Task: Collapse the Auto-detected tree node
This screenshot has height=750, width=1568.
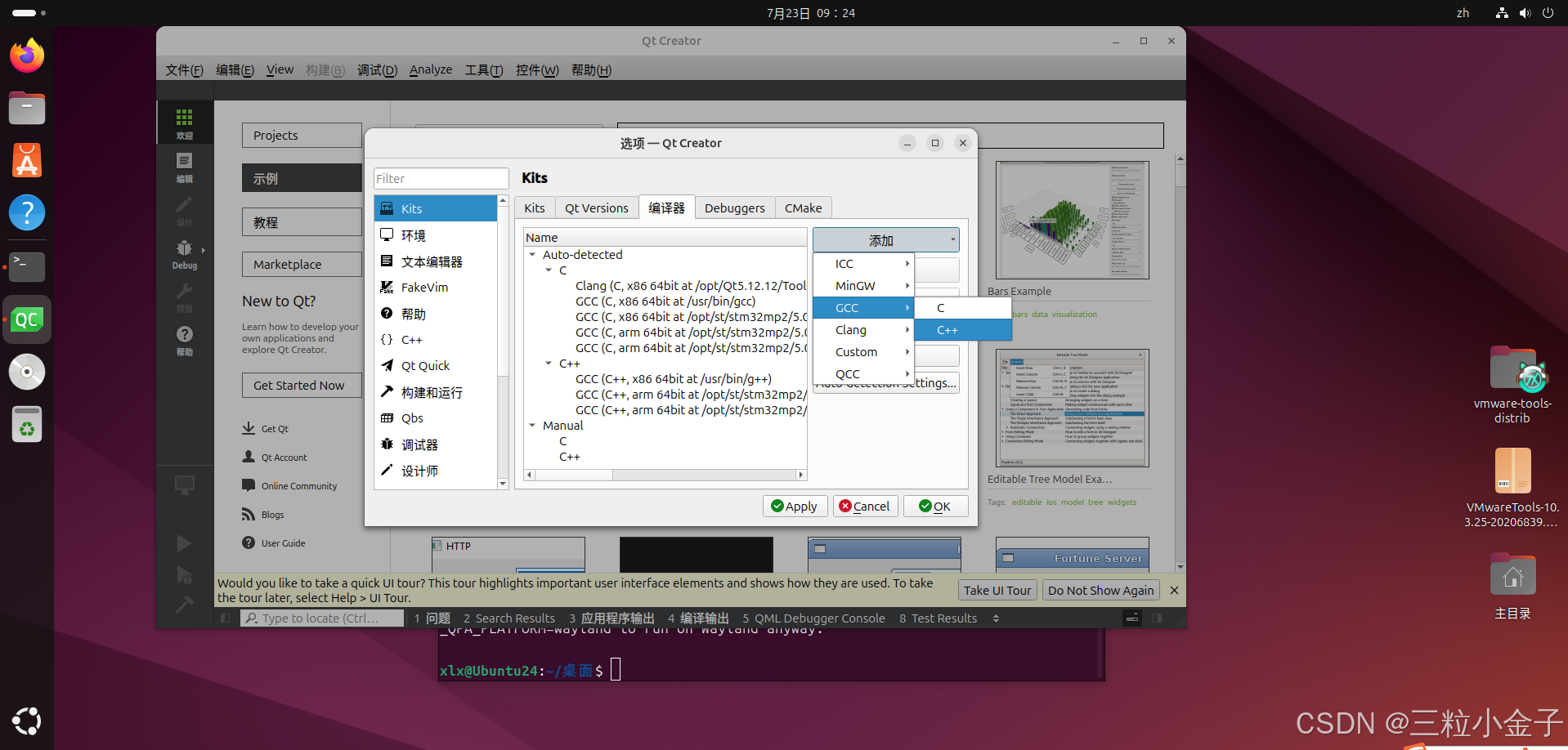Action: (x=532, y=255)
